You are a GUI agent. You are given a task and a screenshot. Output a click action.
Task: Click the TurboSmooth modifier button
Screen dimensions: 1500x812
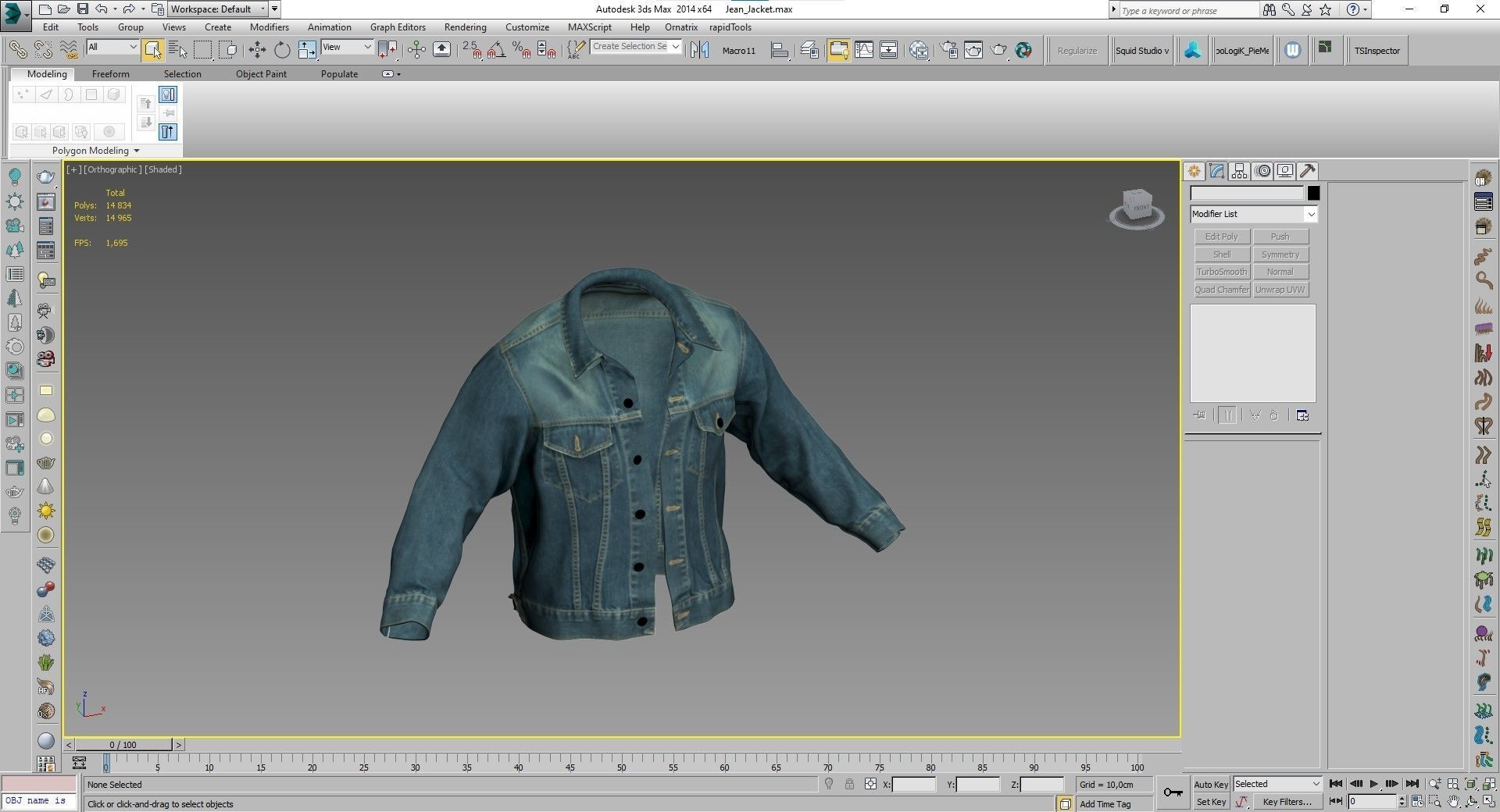[1222, 272]
